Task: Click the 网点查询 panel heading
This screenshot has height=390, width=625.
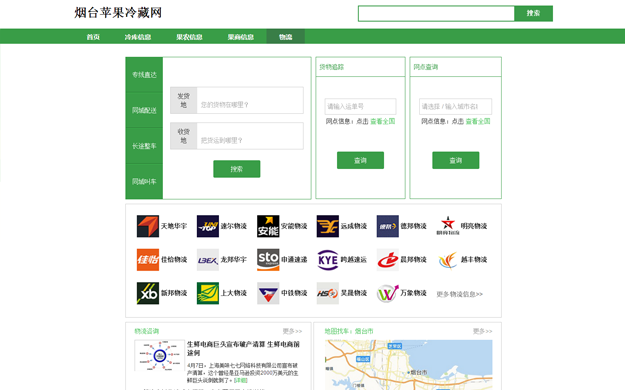Action: coord(426,67)
